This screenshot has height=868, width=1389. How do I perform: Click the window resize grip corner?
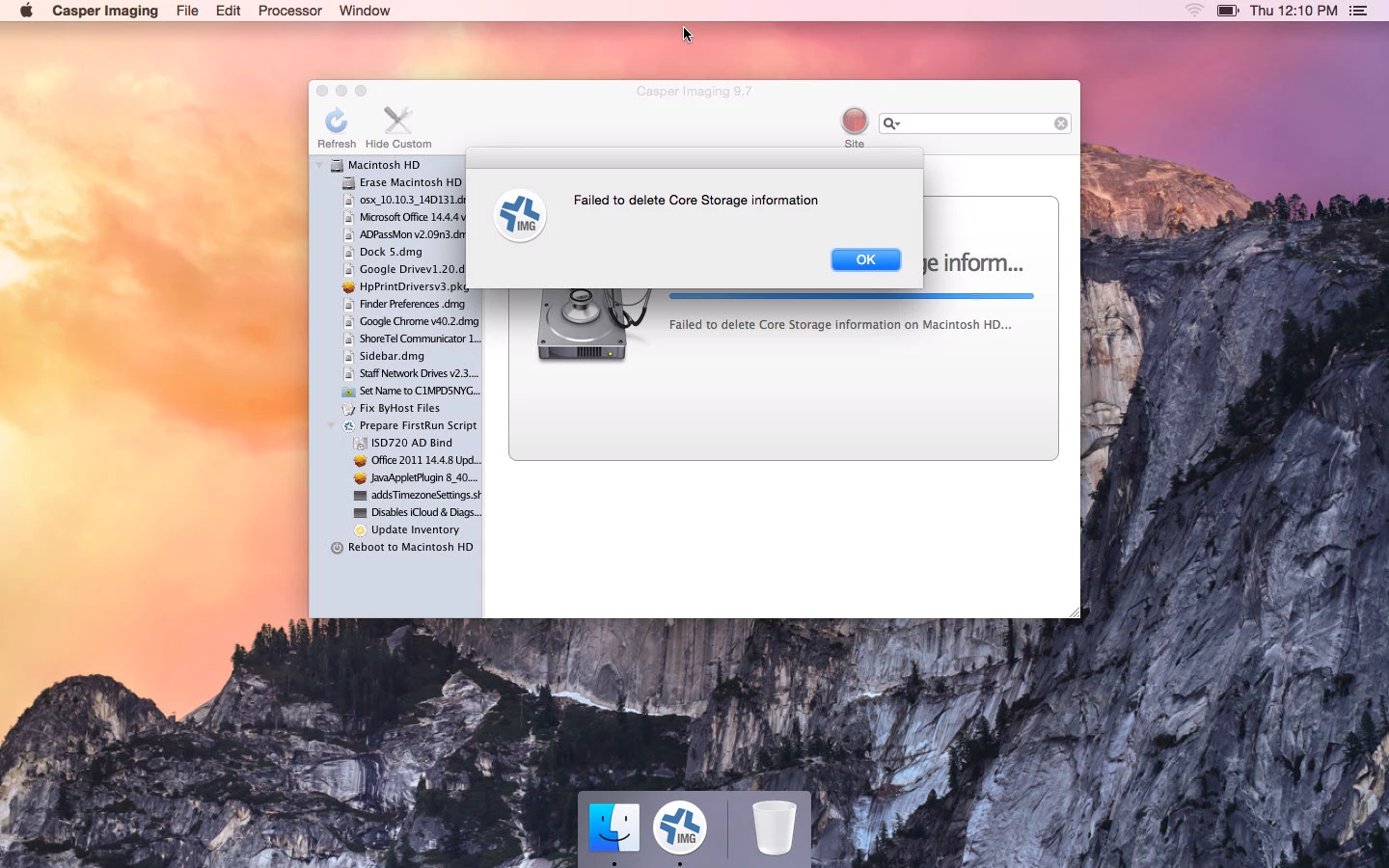click(x=1074, y=611)
